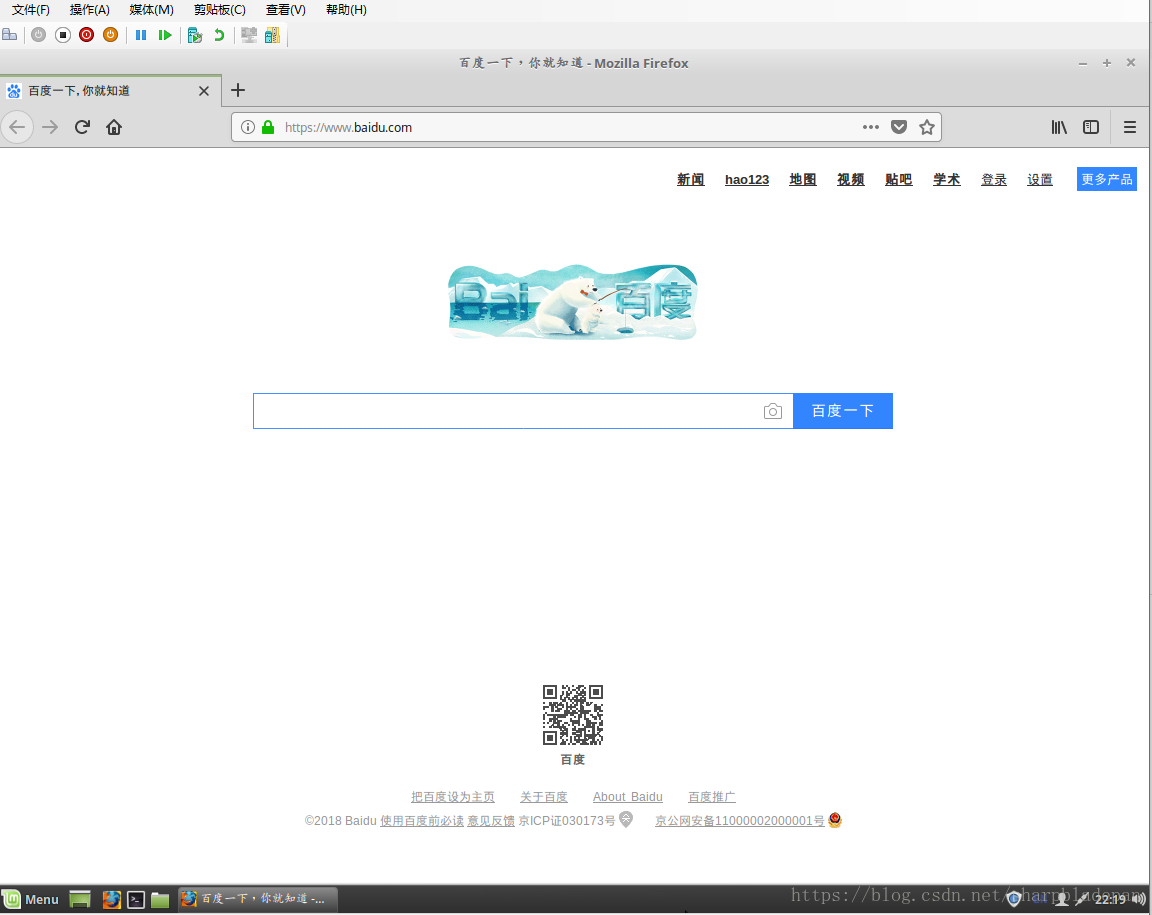Click the Enhanced session monitor icon
The image size is (1152, 915).
249,35
